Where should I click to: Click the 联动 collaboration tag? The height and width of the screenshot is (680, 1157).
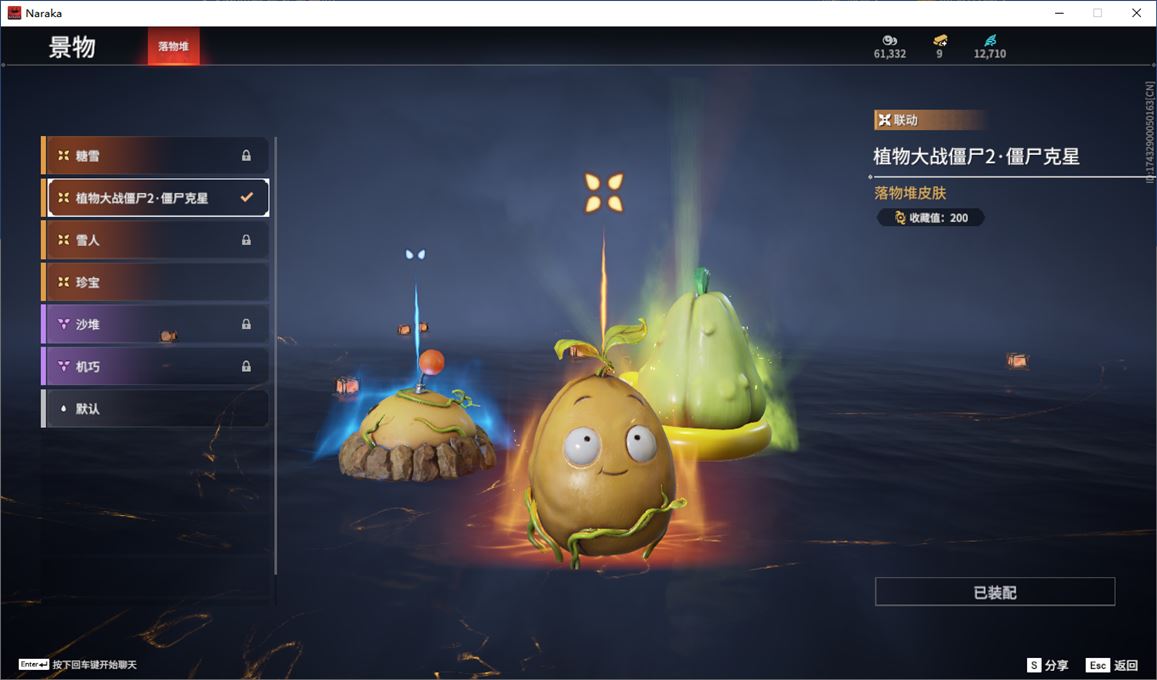[930, 120]
